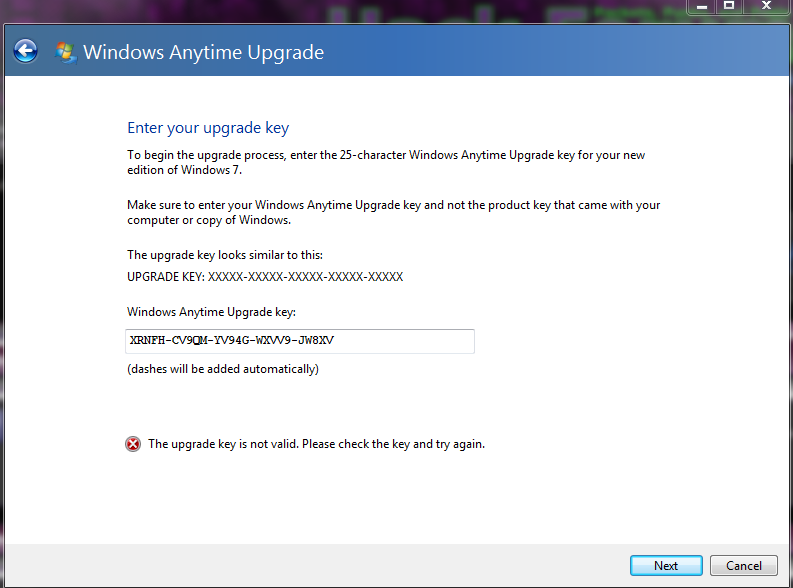Screen dimensions: 793x588
Task: Close the Anytime Upgrade window
Action: (x=766, y=6)
